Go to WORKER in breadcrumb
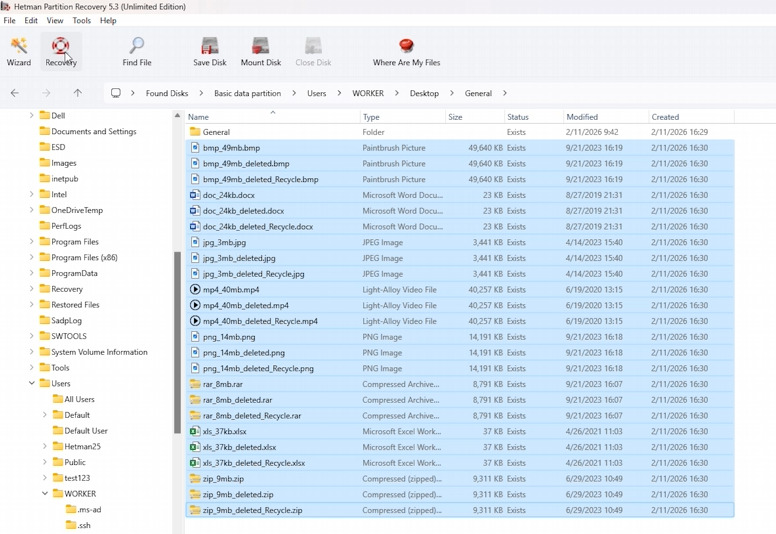Viewport: 776px width, 534px height. click(368, 93)
